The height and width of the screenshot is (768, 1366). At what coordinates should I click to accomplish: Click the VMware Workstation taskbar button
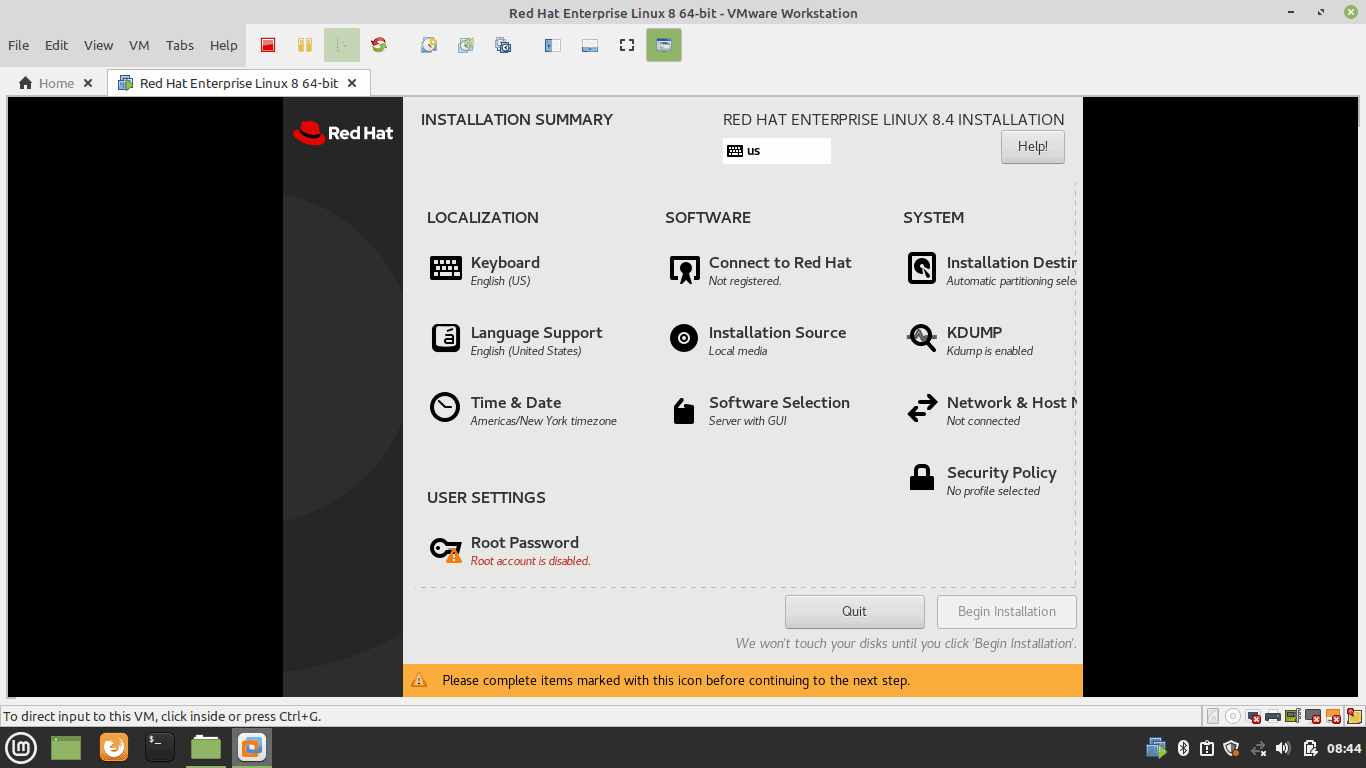pos(252,747)
